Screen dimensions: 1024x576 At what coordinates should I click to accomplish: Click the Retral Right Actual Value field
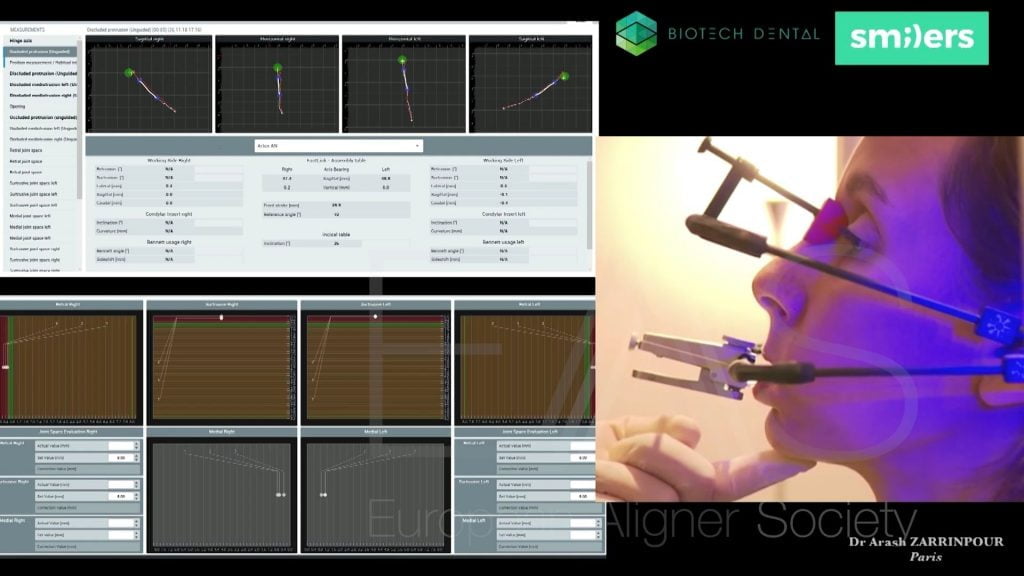(x=122, y=446)
